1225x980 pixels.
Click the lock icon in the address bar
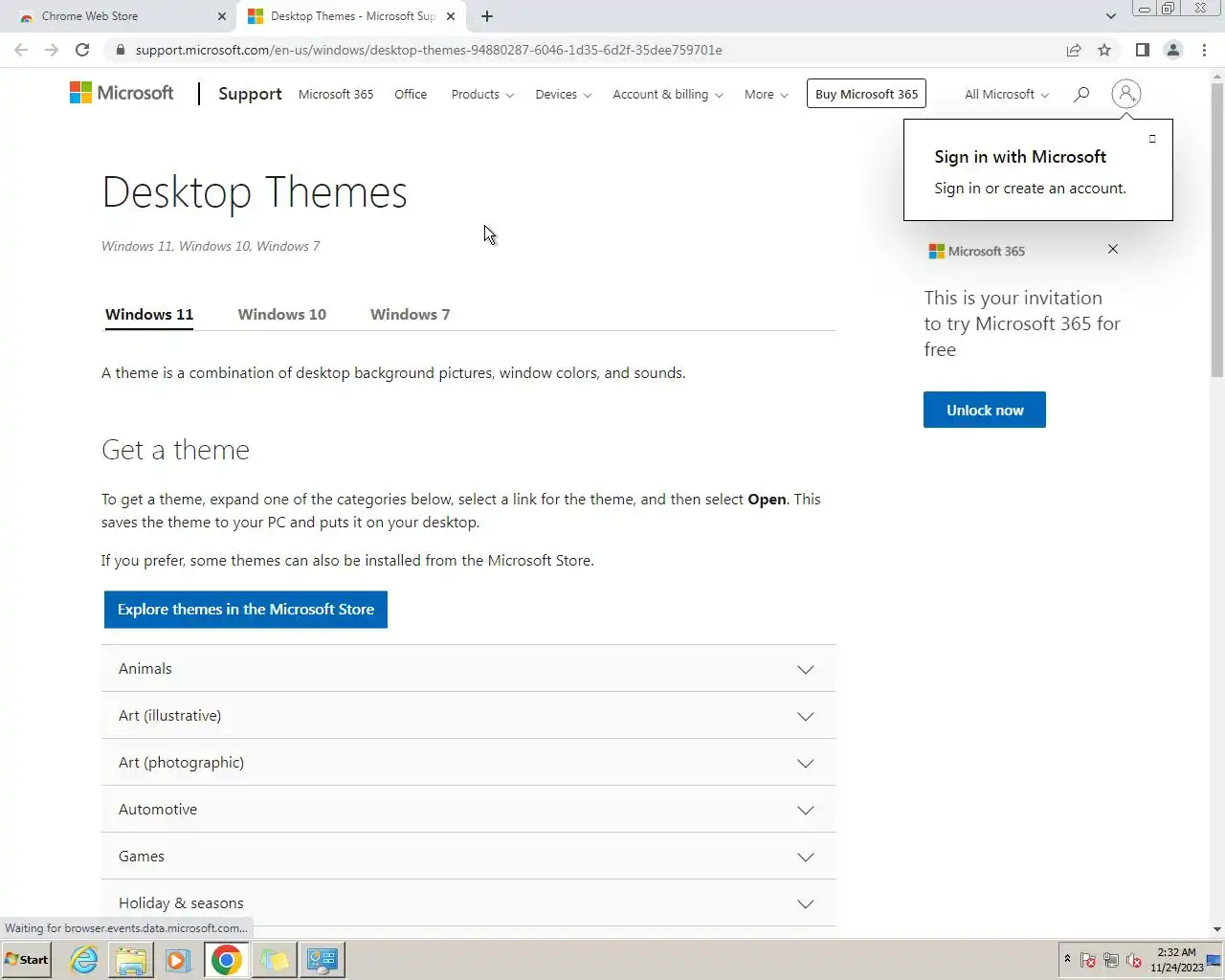(120, 50)
